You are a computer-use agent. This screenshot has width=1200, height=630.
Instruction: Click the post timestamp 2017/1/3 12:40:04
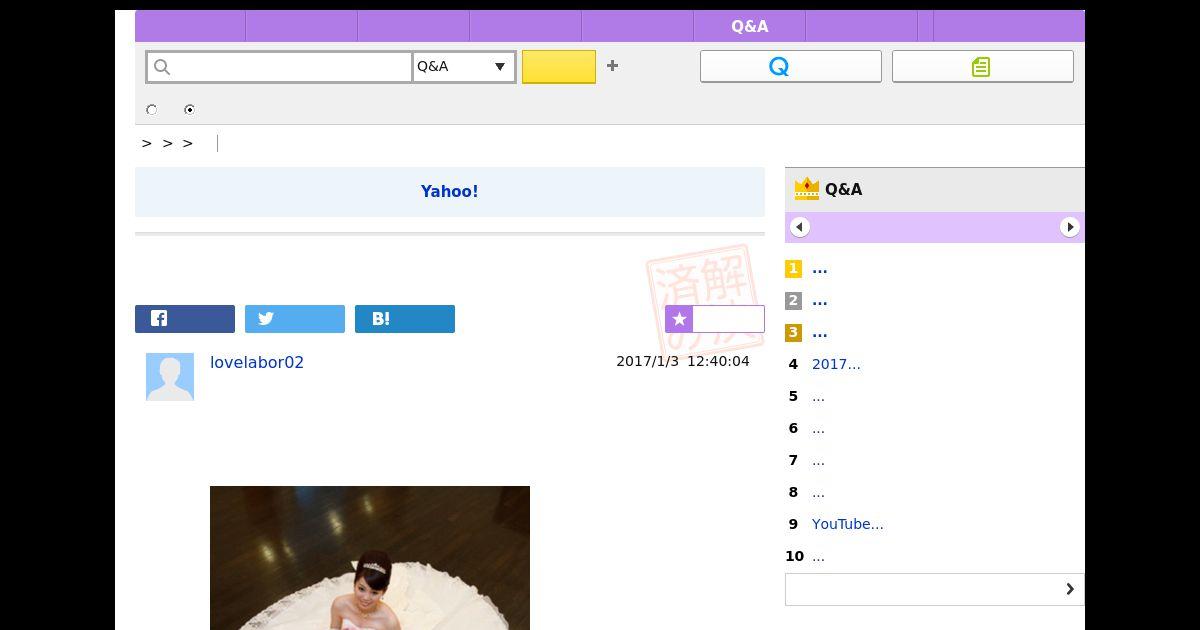pyautogui.click(x=683, y=361)
